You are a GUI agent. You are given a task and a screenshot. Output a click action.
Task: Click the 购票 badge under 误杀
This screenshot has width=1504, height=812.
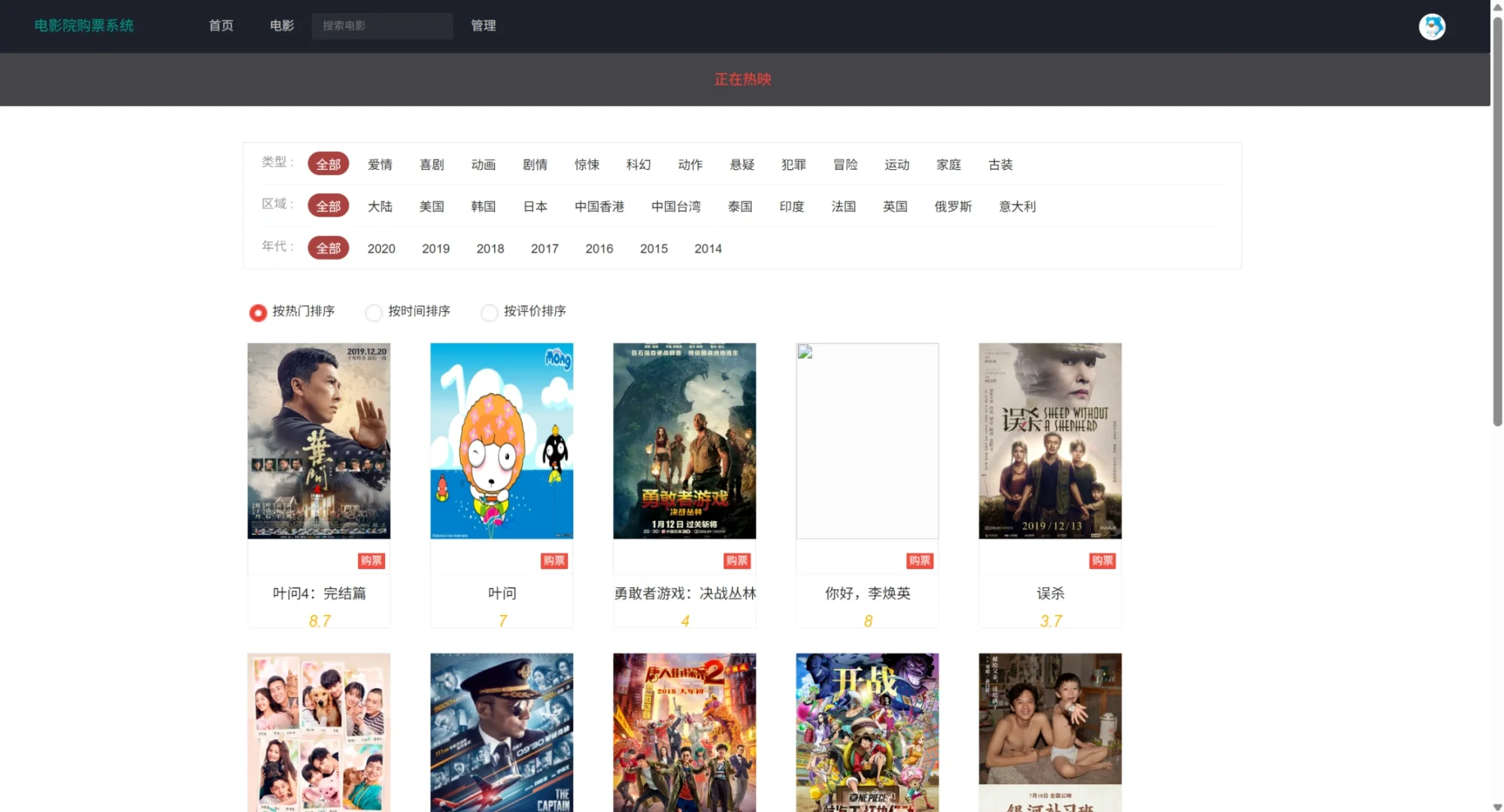tap(1102, 561)
